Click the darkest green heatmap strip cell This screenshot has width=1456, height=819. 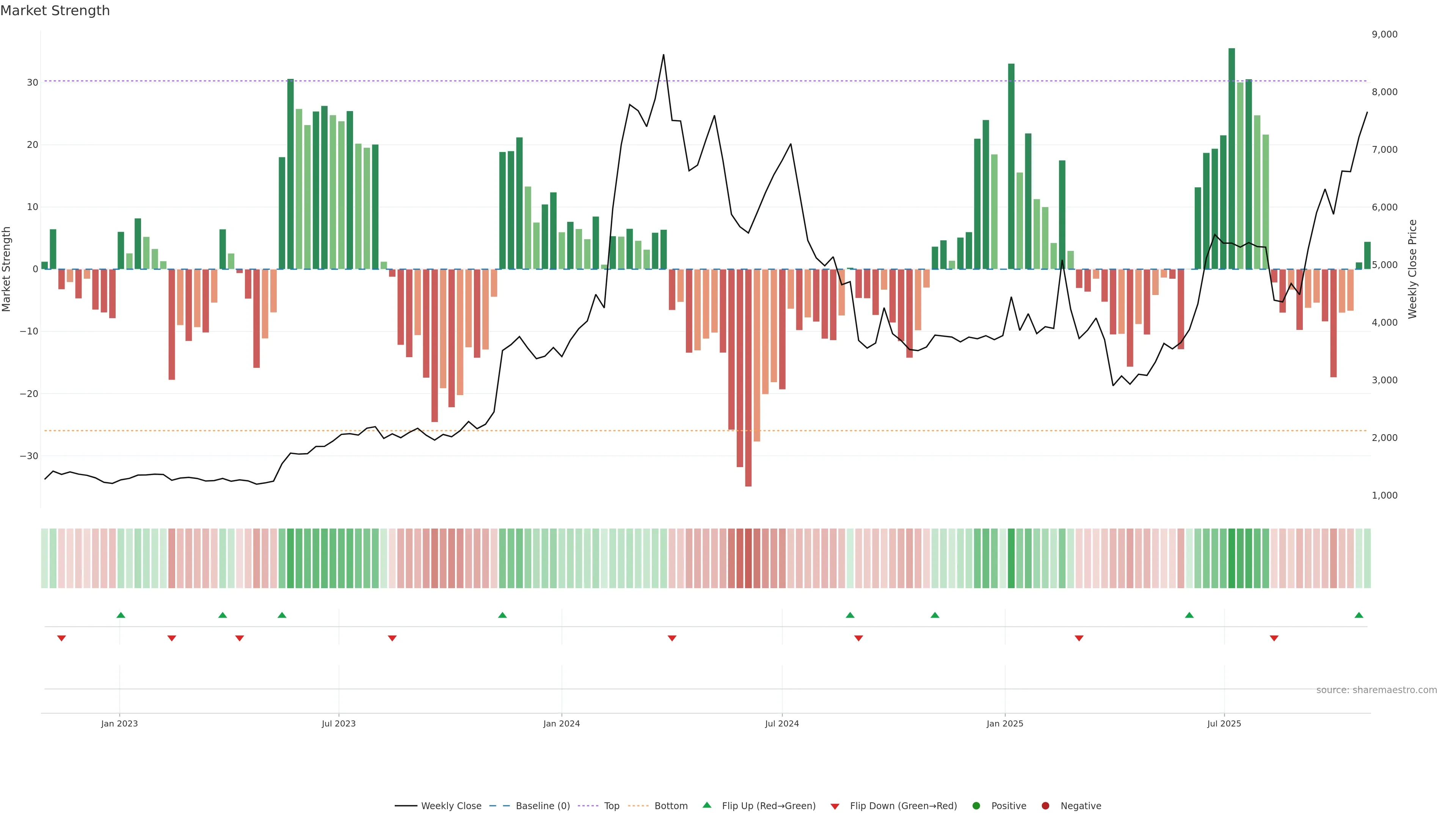1232,558
